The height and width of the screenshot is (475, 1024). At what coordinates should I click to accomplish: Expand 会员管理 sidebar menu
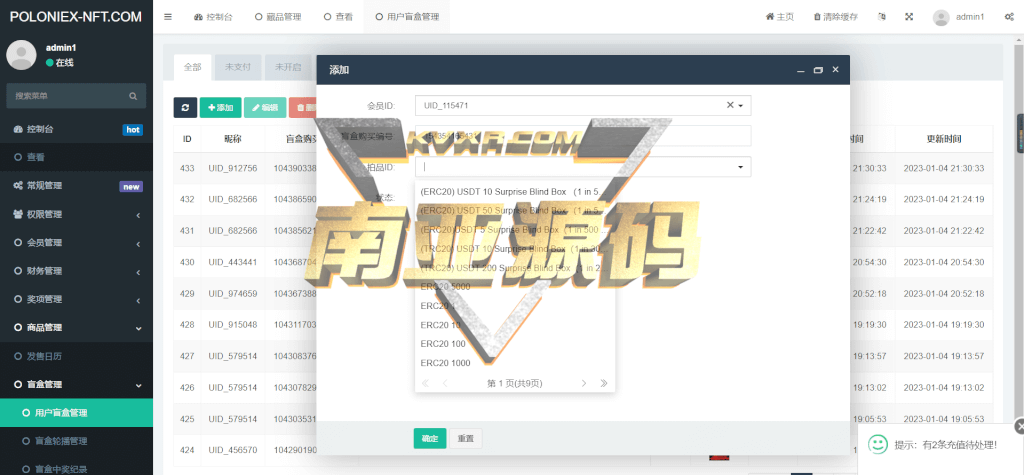(x=76, y=242)
